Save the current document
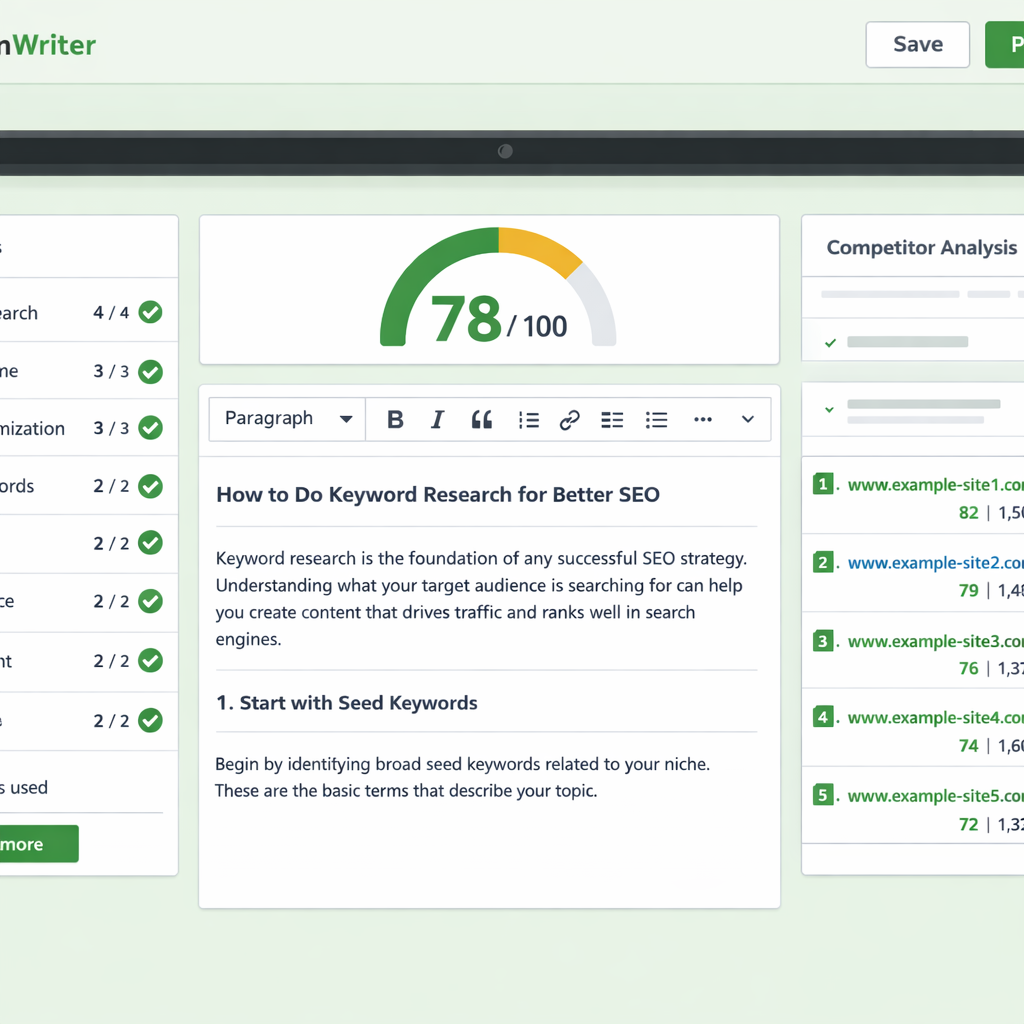Image resolution: width=1024 pixels, height=1024 pixels. pyautogui.click(x=916, y=44)
